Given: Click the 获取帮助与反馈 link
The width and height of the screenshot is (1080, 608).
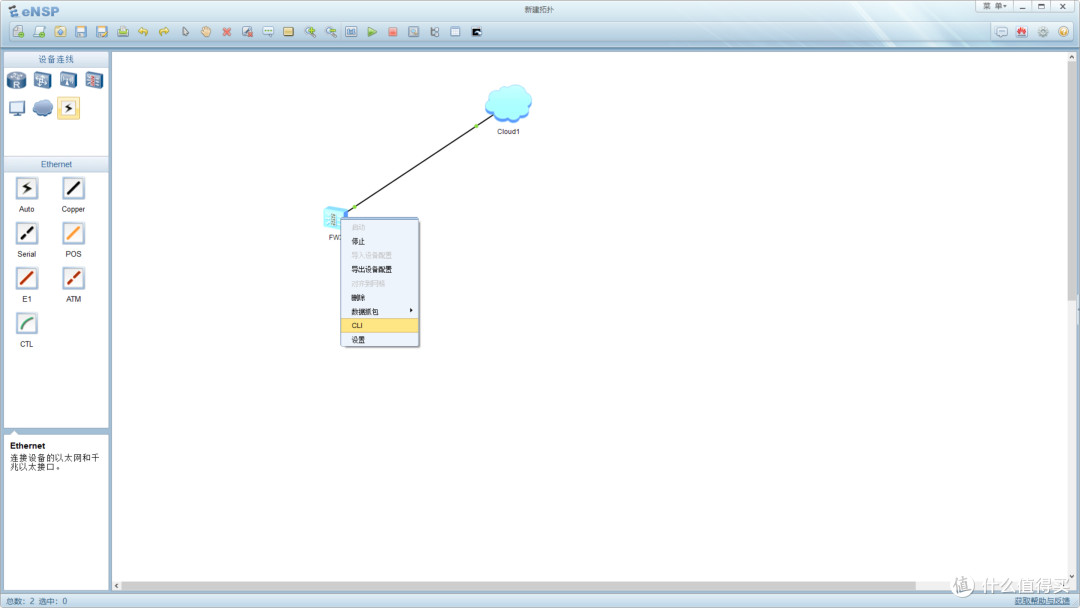Looking at the screenshot, I should [x=1042, y=601].
